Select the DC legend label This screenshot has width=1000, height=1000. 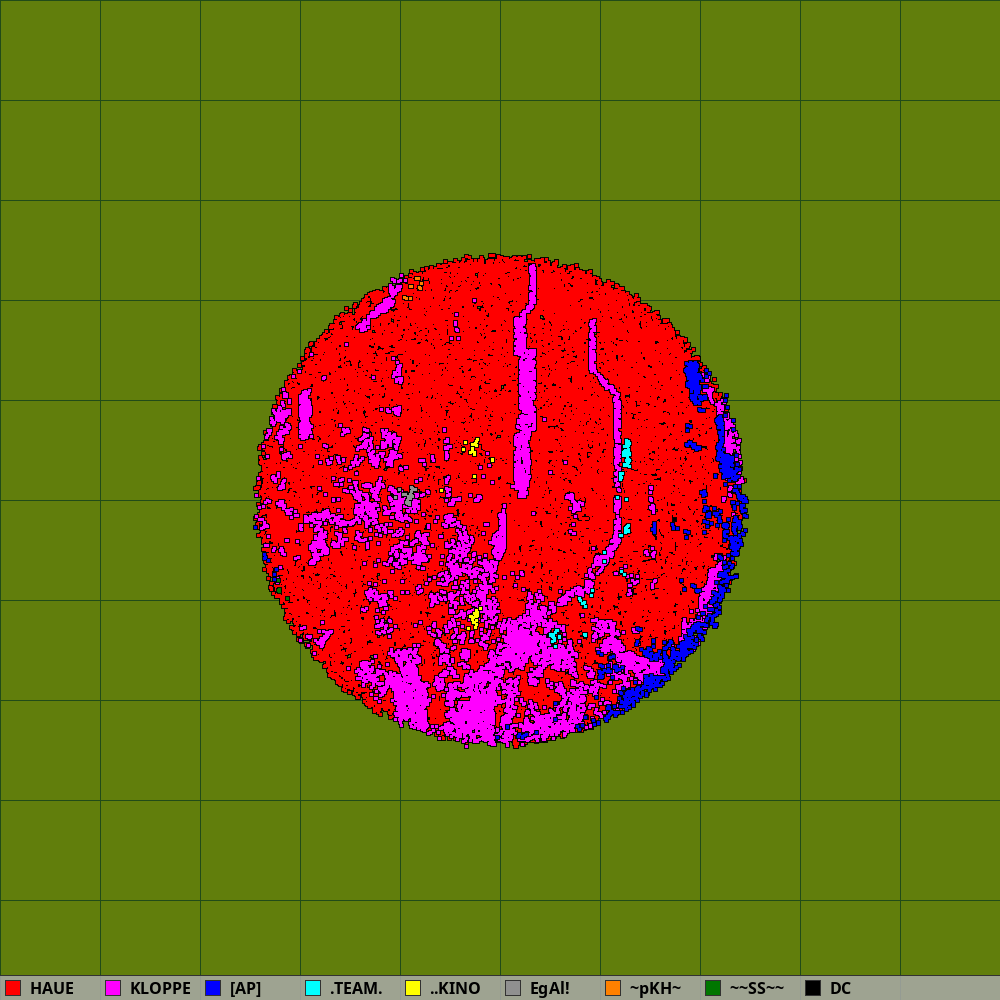pyautogui.click(x=841, y=989)
